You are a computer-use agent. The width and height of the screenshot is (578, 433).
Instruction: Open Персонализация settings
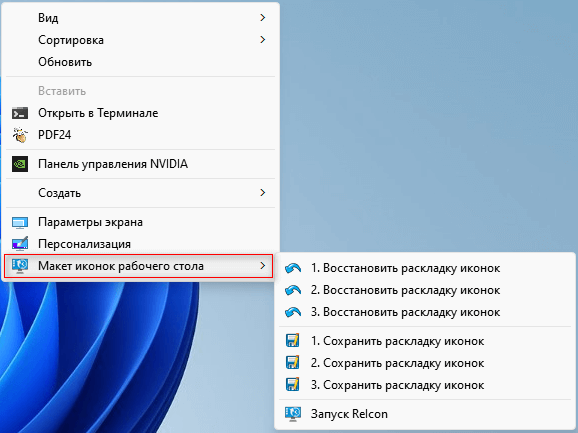coord(140,244)
